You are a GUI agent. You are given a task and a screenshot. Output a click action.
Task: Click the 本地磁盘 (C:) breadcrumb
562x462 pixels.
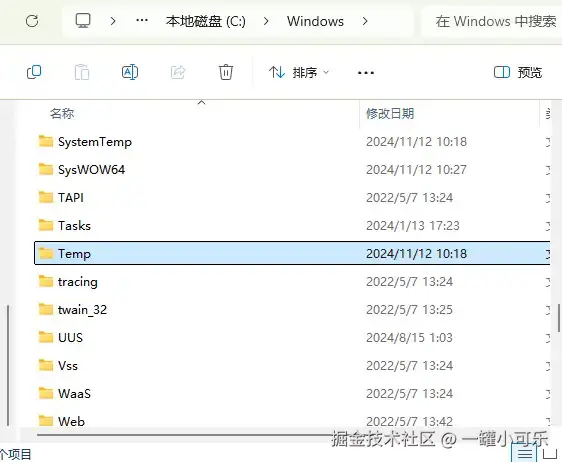(205, 22)
